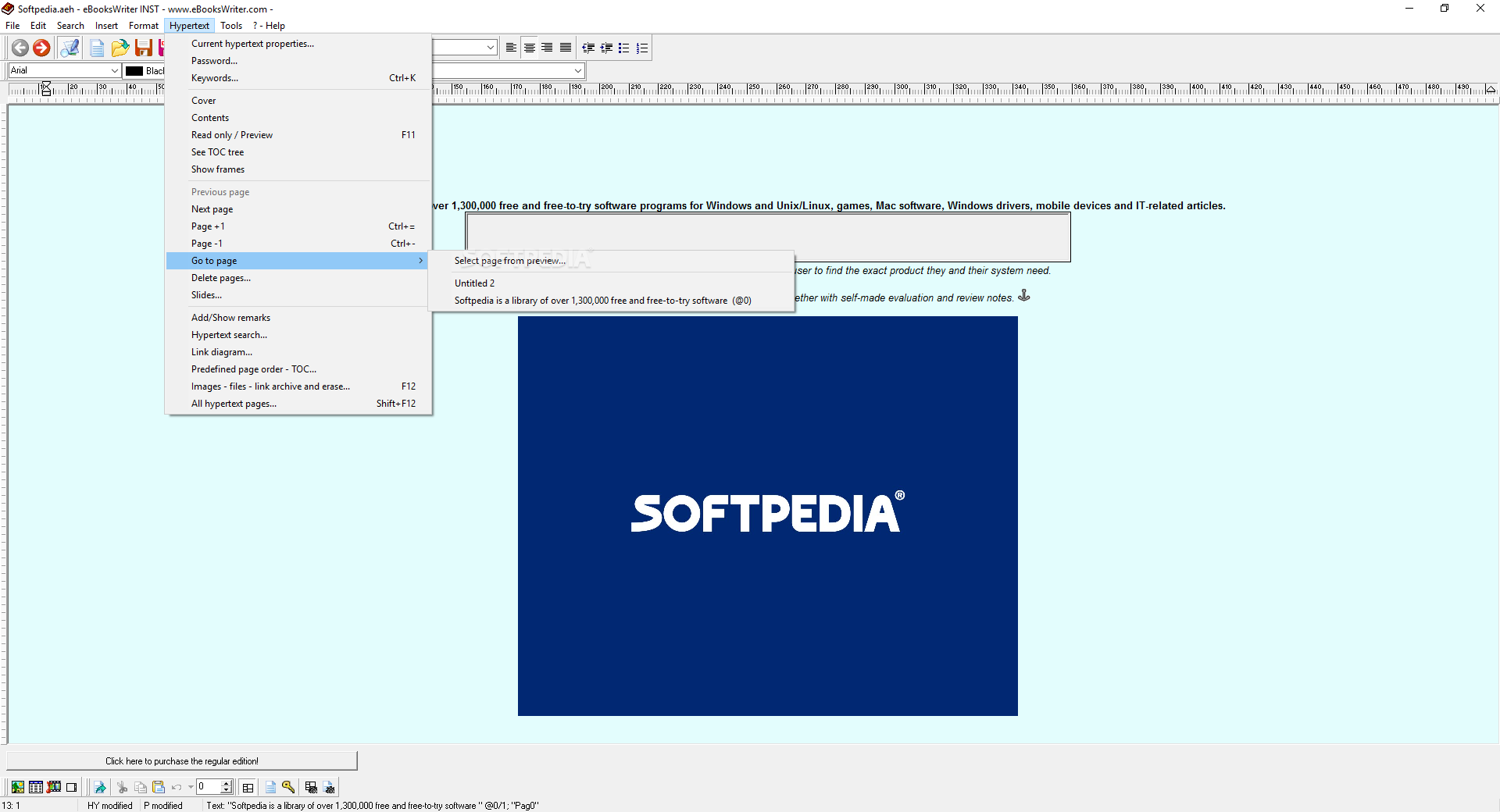The image size is (1500, 812).
Task: Expand the Go to page submenu arrow
Action: click(420, 261)
